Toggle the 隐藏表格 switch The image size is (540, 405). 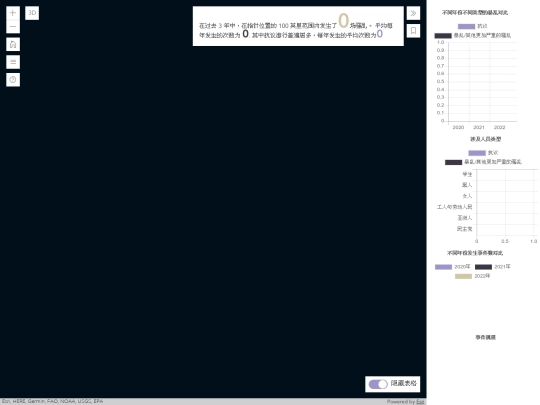coord(378,384)
